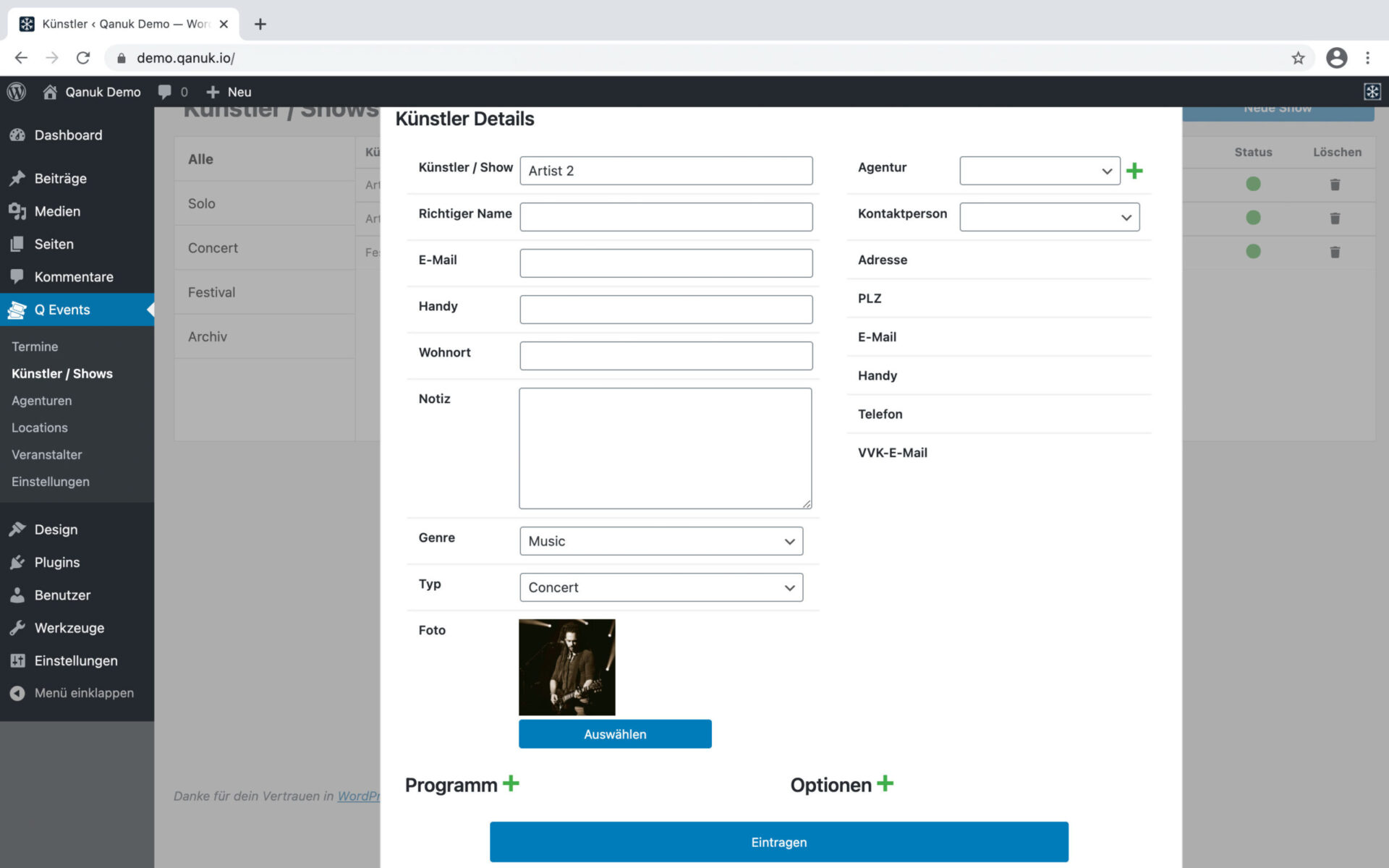Bookmark page with the star icon
The width and height of the screenshot is (1389, 868).
(1298, 58)
